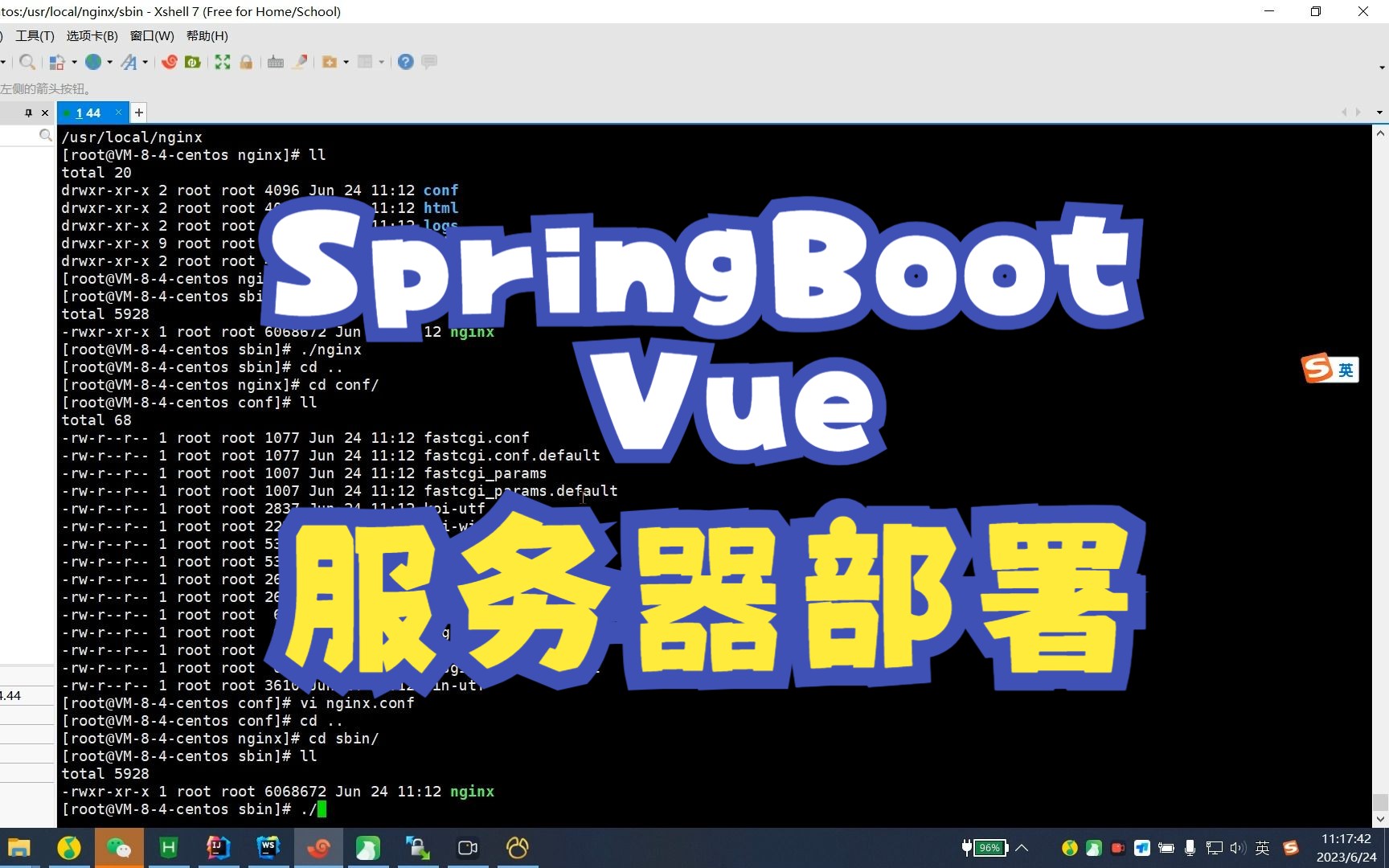This screenshot has width=1389, height=868.
Task: Close the '1 44' session tab
Action: (x=119, y=113)
